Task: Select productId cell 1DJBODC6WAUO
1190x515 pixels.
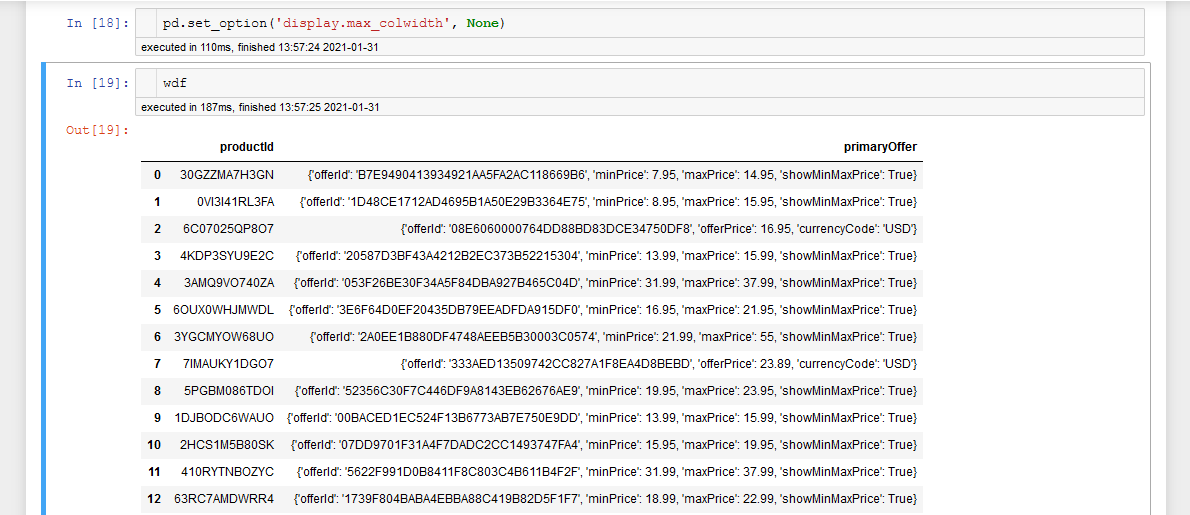Action: [224, 417]
